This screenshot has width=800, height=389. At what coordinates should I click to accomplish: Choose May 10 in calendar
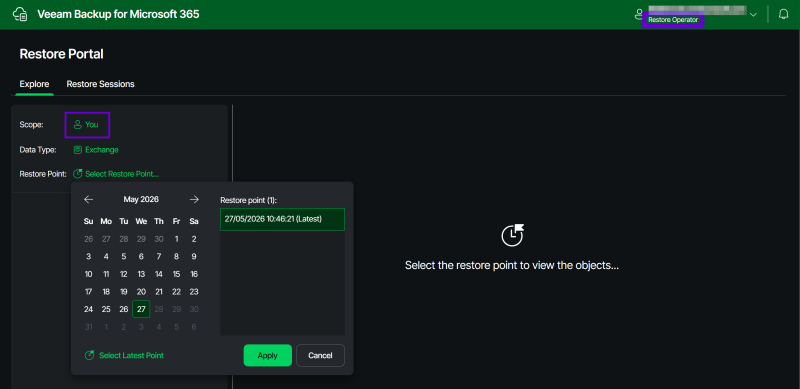coord(88,274)
